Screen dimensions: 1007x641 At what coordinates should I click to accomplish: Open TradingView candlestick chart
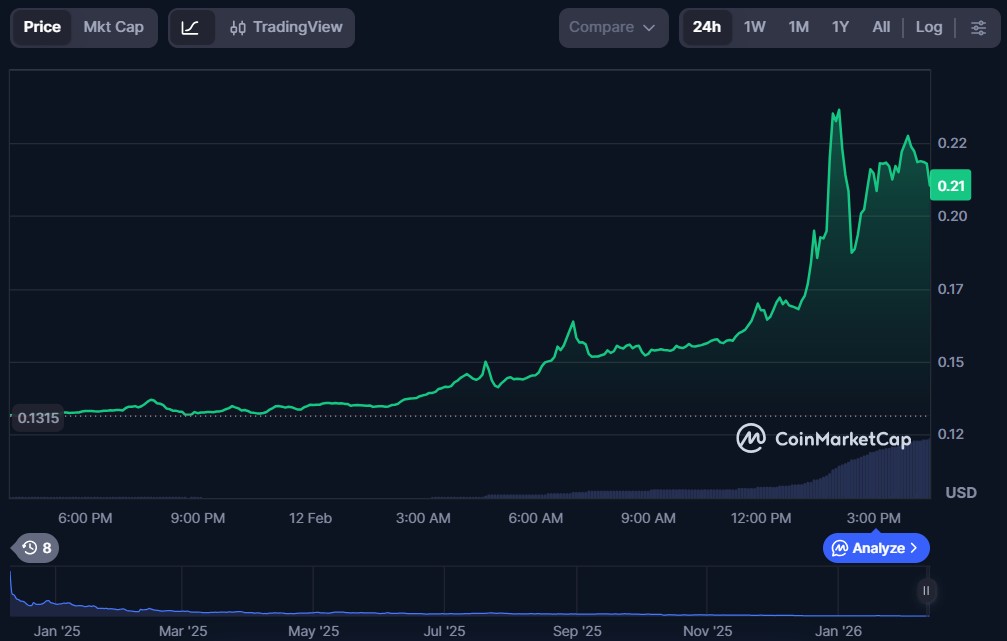point(285,28)
